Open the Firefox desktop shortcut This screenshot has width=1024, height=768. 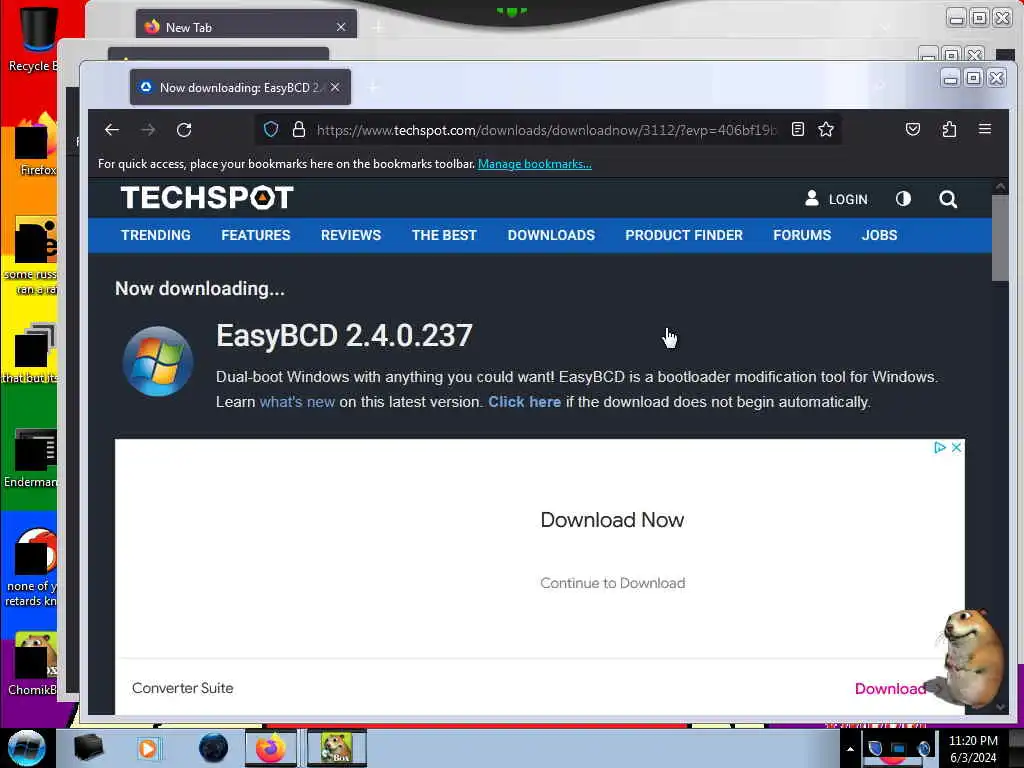37,145
